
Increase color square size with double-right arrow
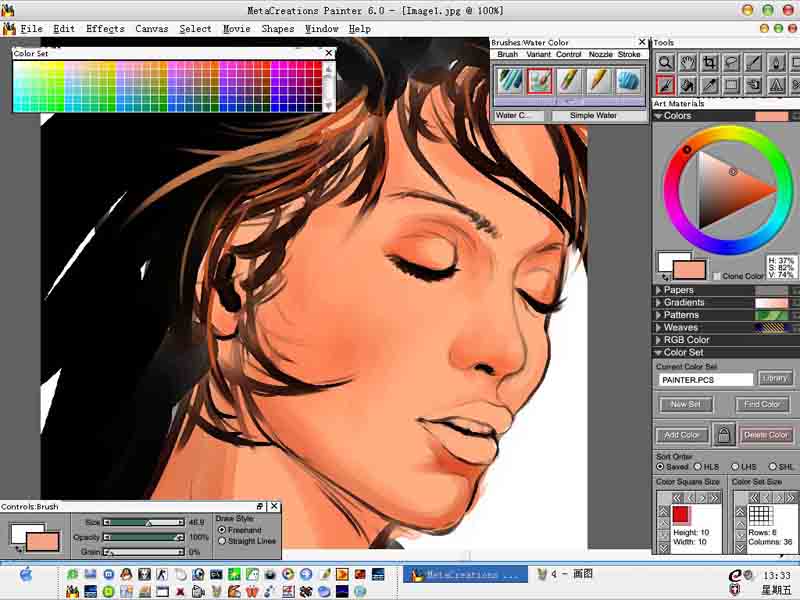coord(714,498)
